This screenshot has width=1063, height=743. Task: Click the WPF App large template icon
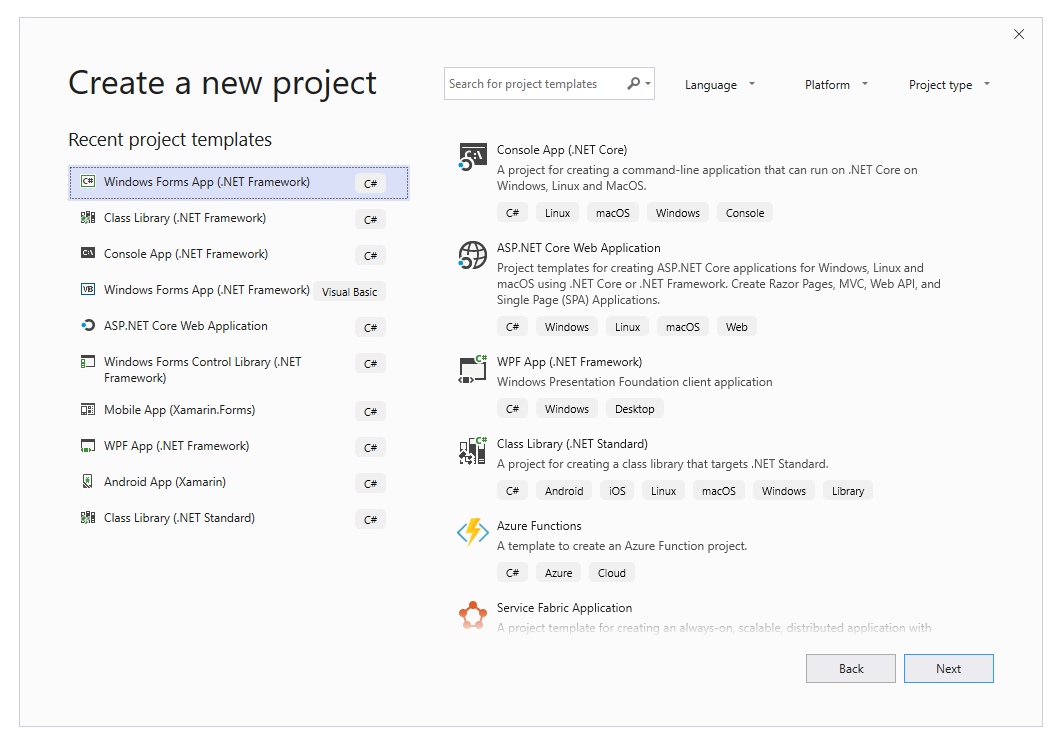click(473, 369)
